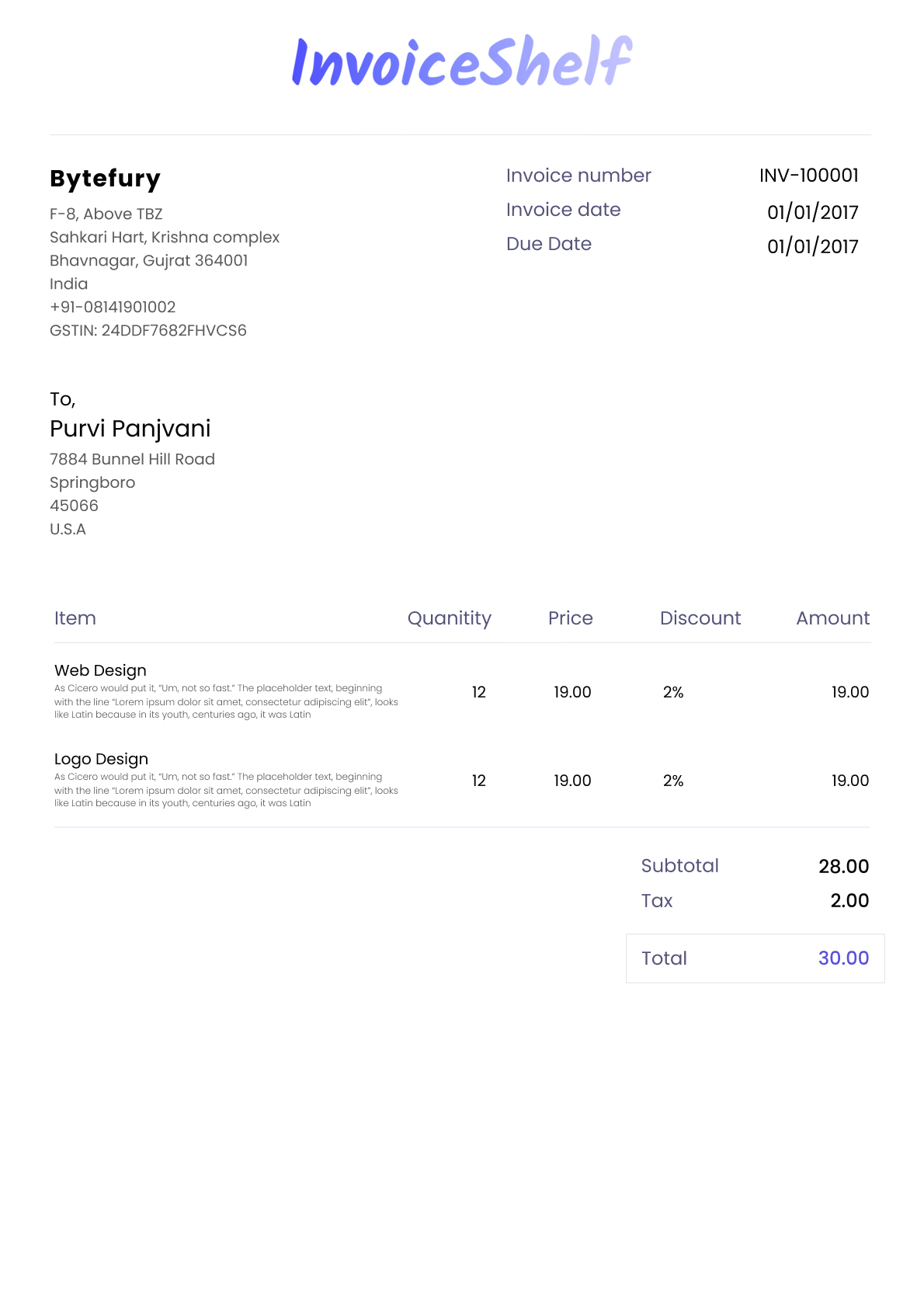Click the Invoice date label
The image size is (924, 1308).
coord(563,210)
